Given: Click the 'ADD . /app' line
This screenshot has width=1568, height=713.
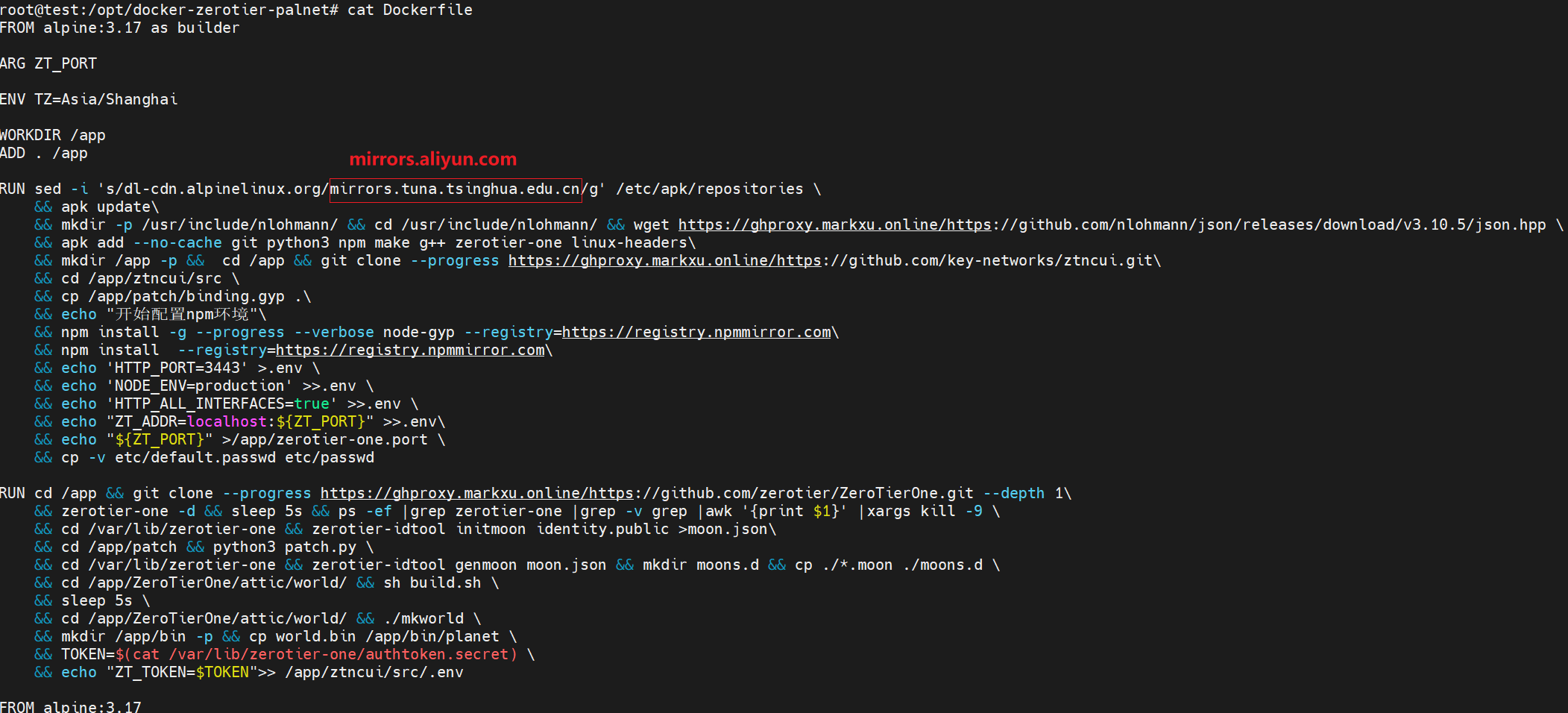Looking at the screenshot, I should pos(44,153).
